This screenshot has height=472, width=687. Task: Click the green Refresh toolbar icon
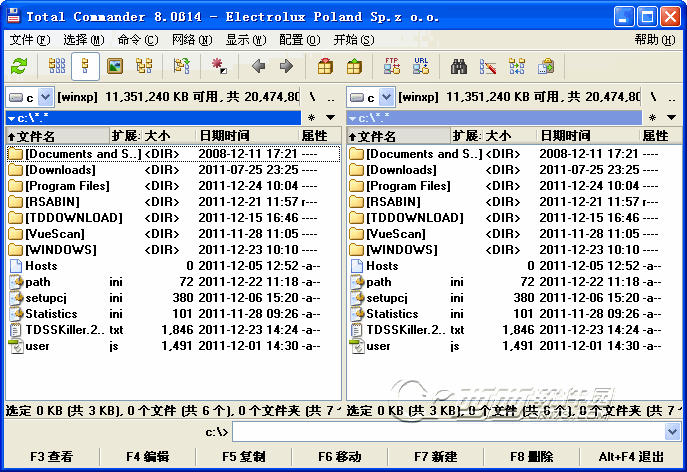click(x=19, y=66)
